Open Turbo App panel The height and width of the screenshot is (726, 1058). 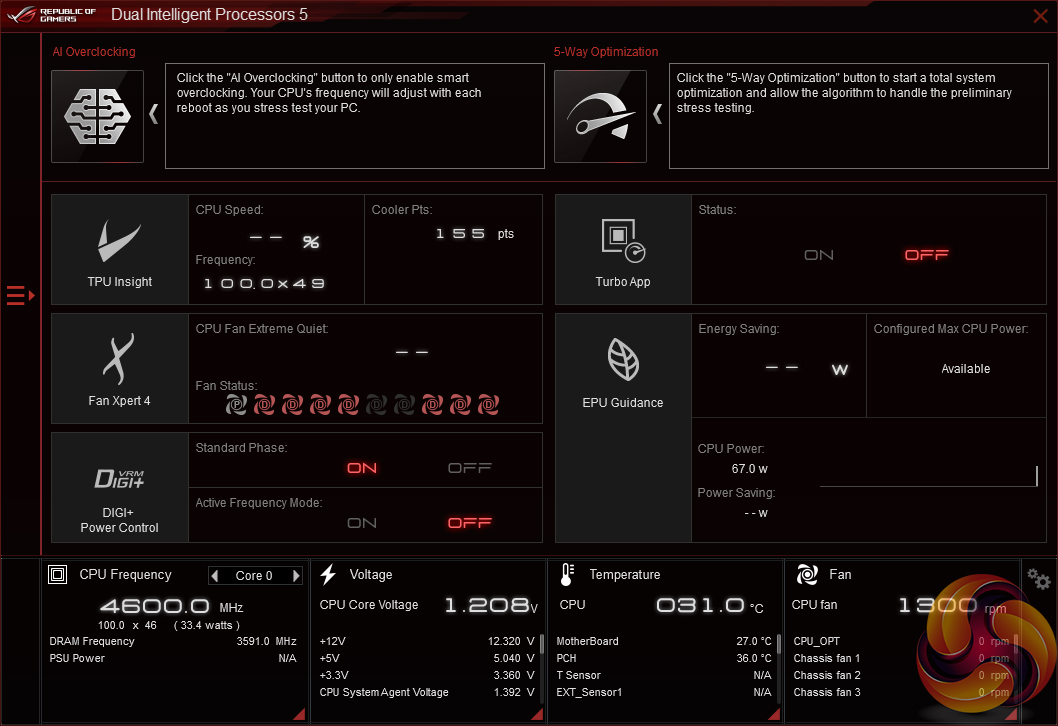pyautogui.click(x=623, y=249)
